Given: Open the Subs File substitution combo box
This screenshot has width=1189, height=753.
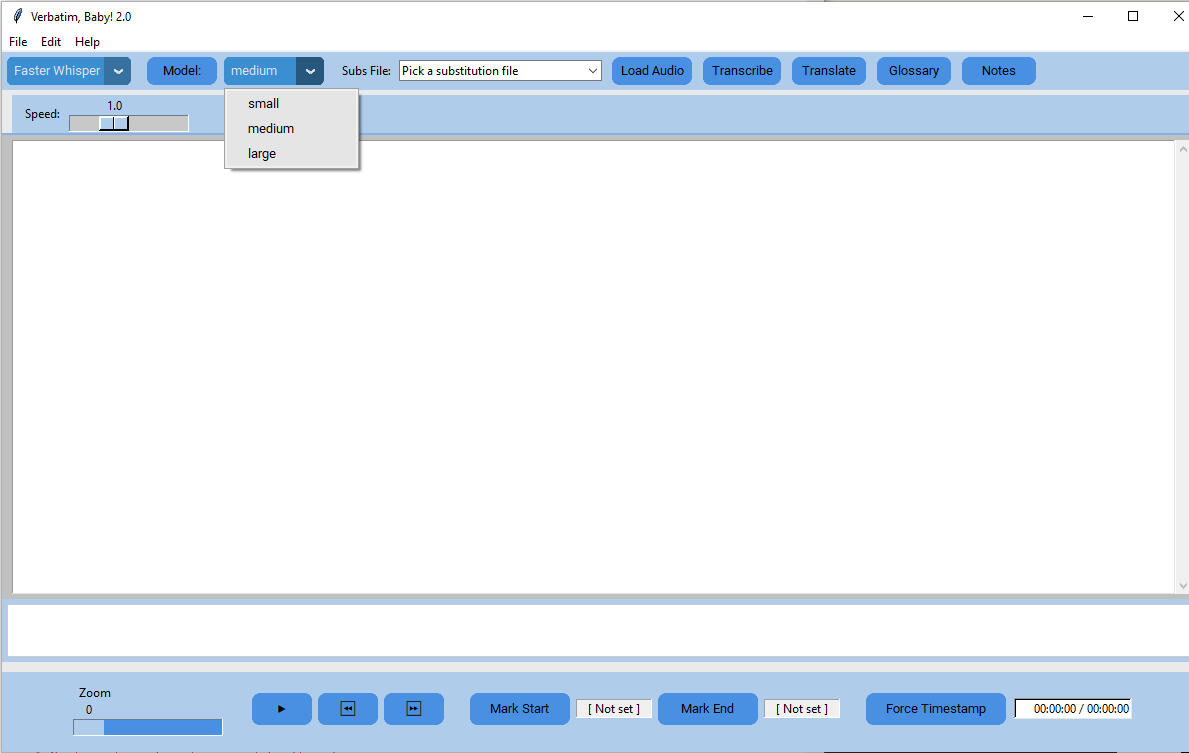Looking at the screenshot, I should (500, 71).
